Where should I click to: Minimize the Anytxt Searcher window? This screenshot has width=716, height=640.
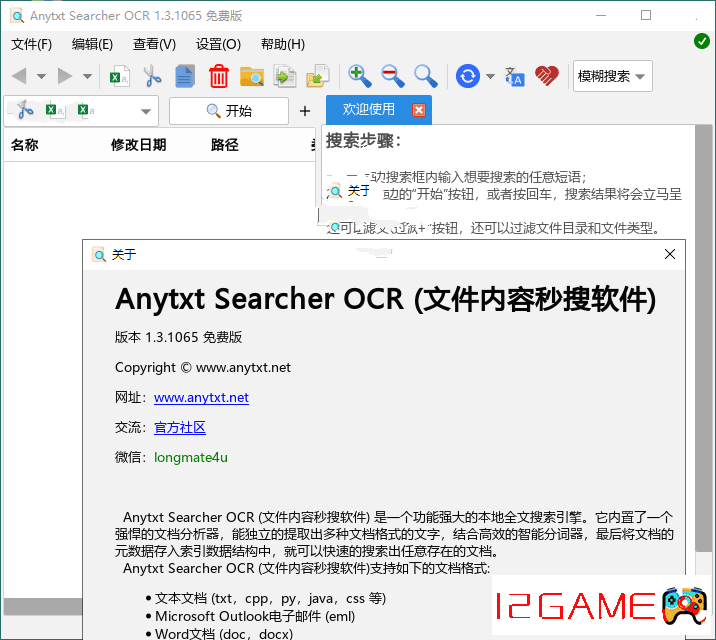pos(601,16)
